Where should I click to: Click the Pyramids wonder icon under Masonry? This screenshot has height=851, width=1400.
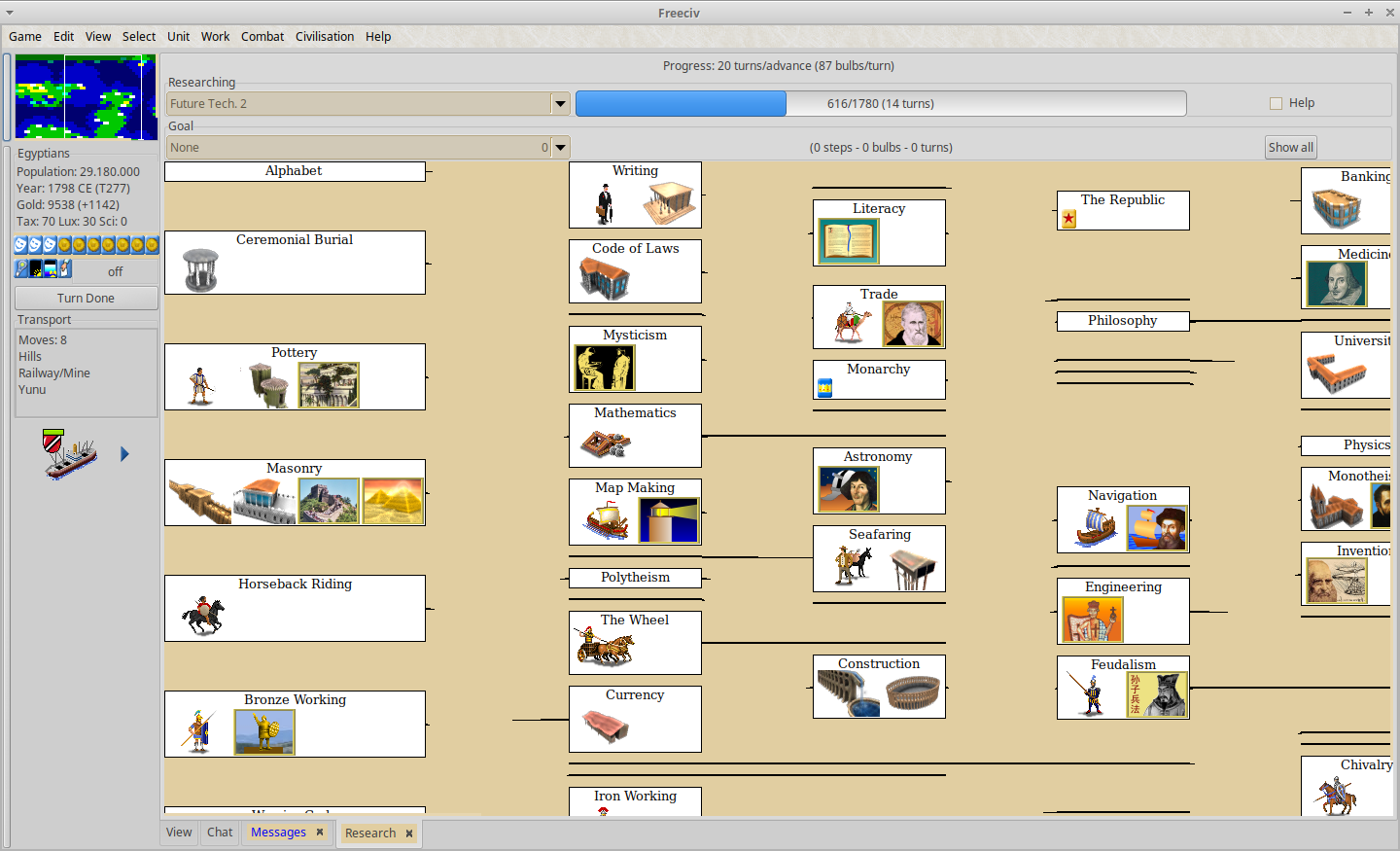click(x=393, y=502)
